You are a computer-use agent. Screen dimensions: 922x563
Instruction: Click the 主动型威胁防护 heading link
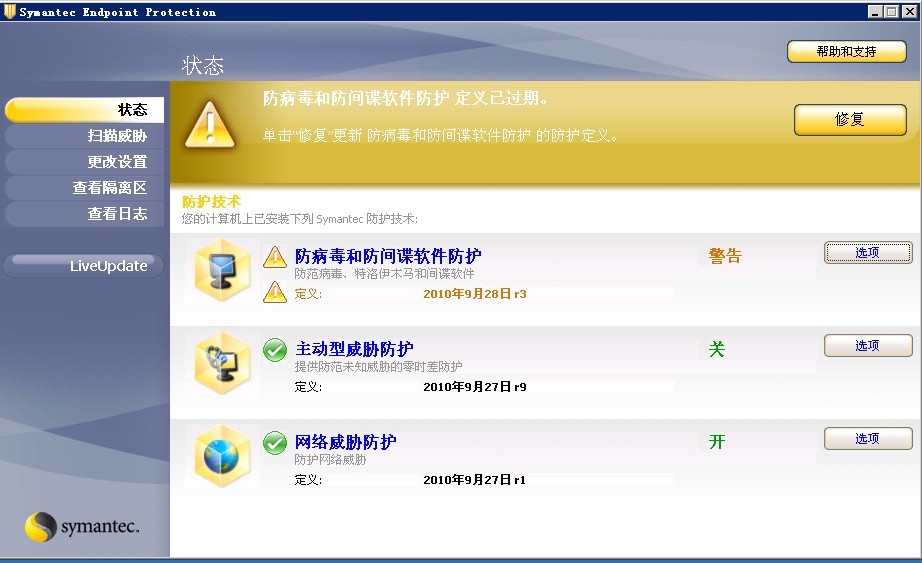pyautogui.click(x=354, y=349)
